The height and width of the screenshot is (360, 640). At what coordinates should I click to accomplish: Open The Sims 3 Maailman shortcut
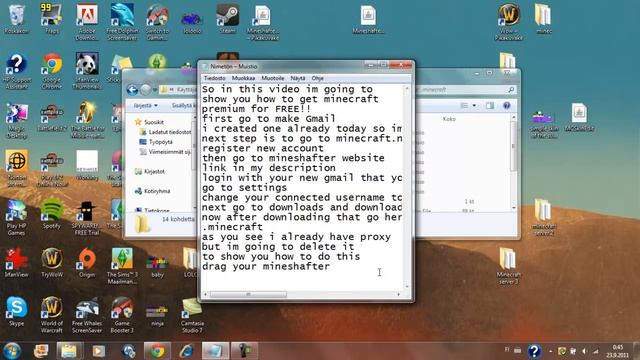click(122, 266)
